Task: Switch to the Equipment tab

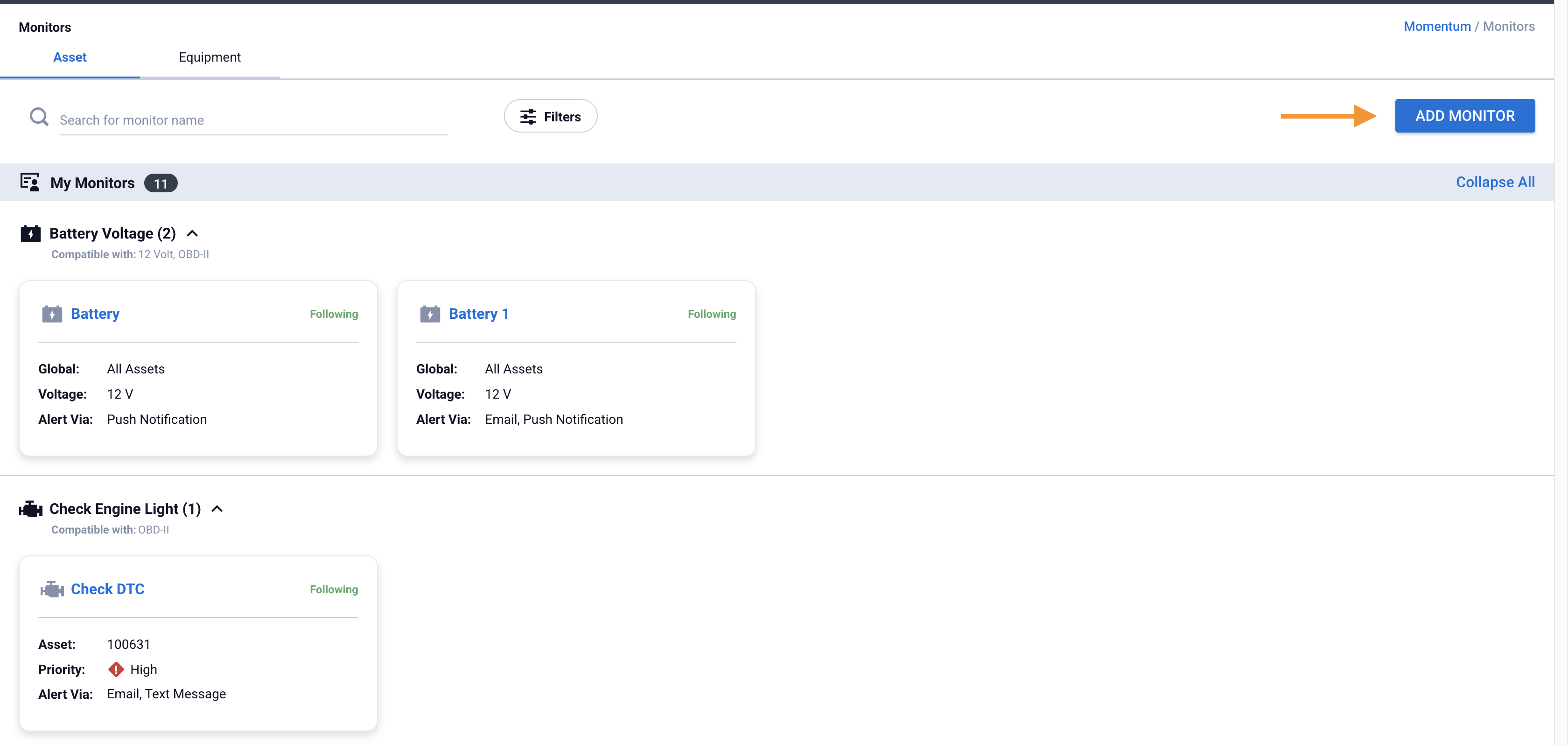Action: (210, 57)
